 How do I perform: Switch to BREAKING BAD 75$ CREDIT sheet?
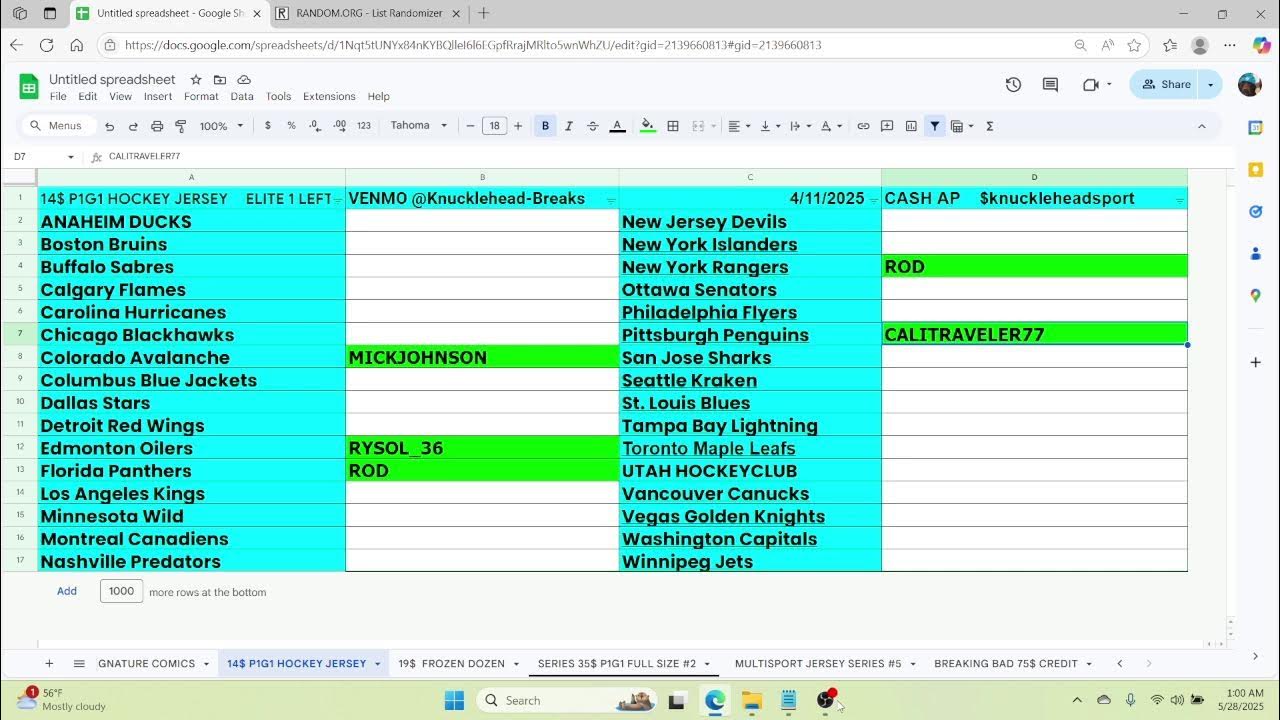1006,664
